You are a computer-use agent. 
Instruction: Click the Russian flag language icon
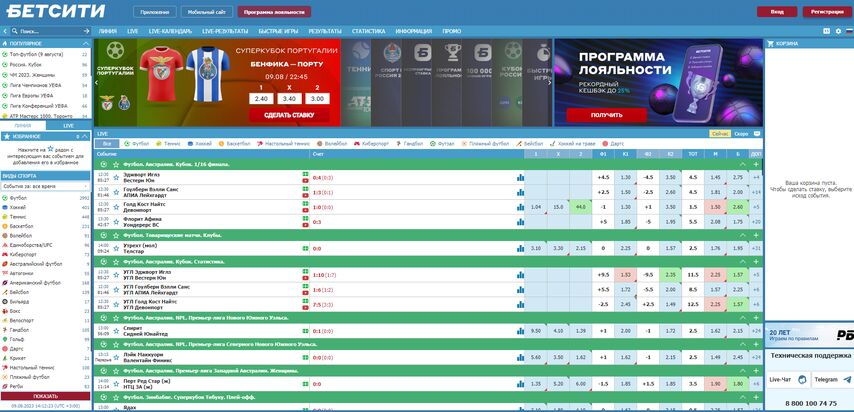coord(849,31)
